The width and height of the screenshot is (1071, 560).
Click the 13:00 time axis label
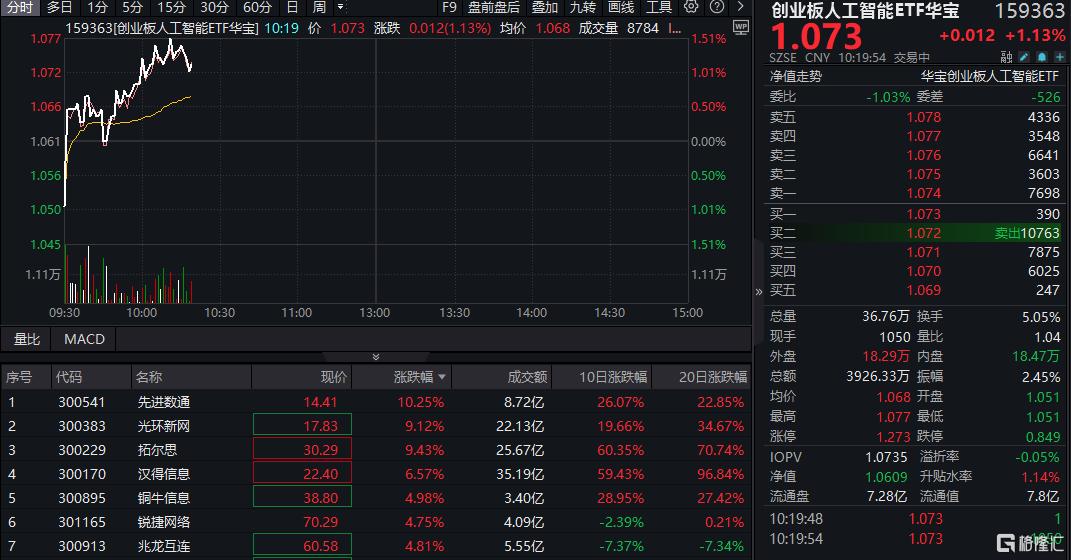tap(375, 313)
